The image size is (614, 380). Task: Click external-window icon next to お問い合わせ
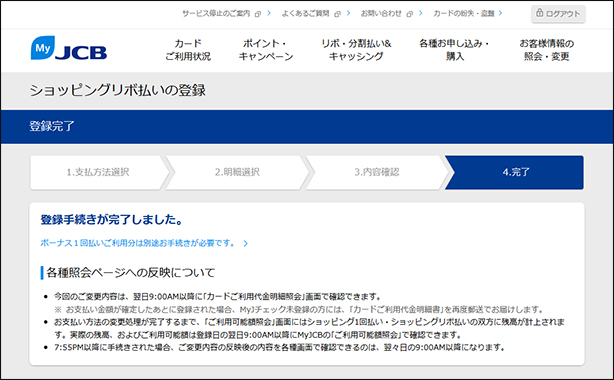410,14
